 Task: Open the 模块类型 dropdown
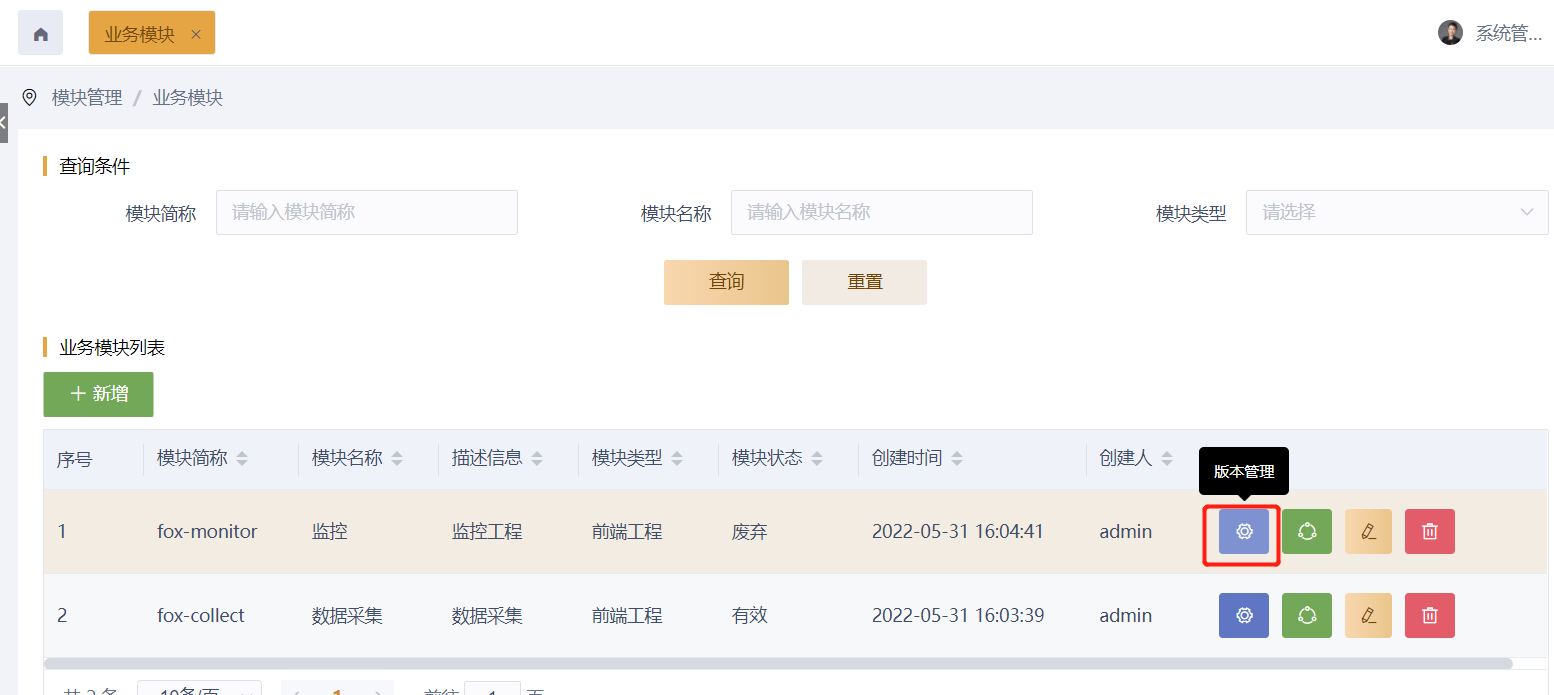click(1396, 212)
